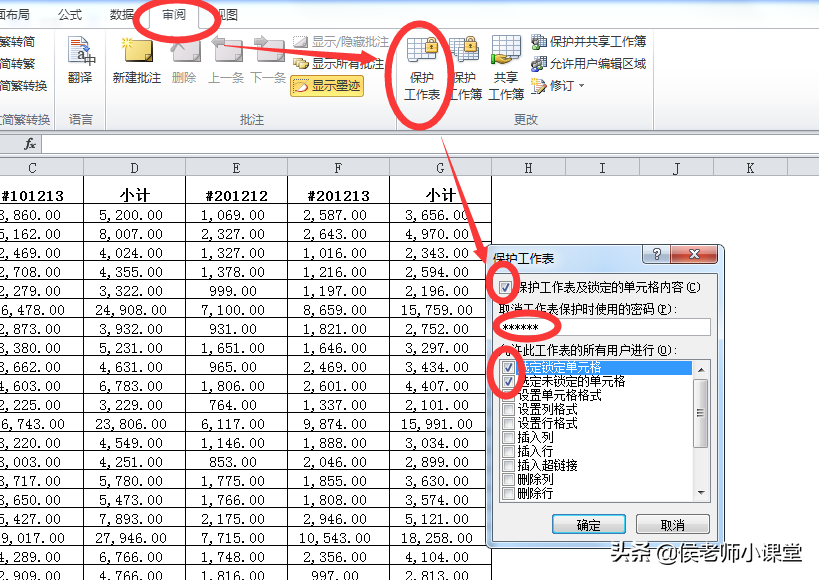The image size is (819, 580).
Task: Go to next comment (下一条)
Action: tap(268, 60)
